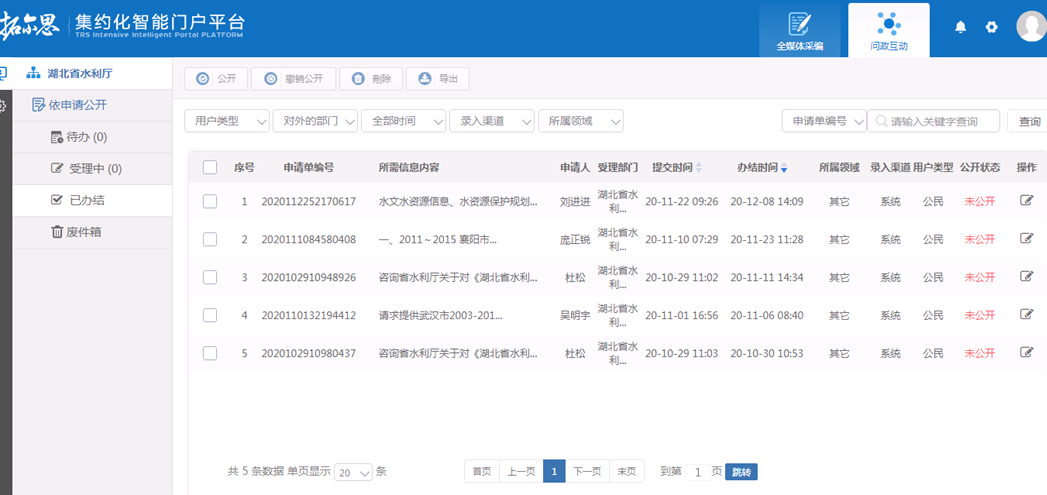Click edit icon for row 3
The image size is (1047, 495).
[x=1026, y=277]
